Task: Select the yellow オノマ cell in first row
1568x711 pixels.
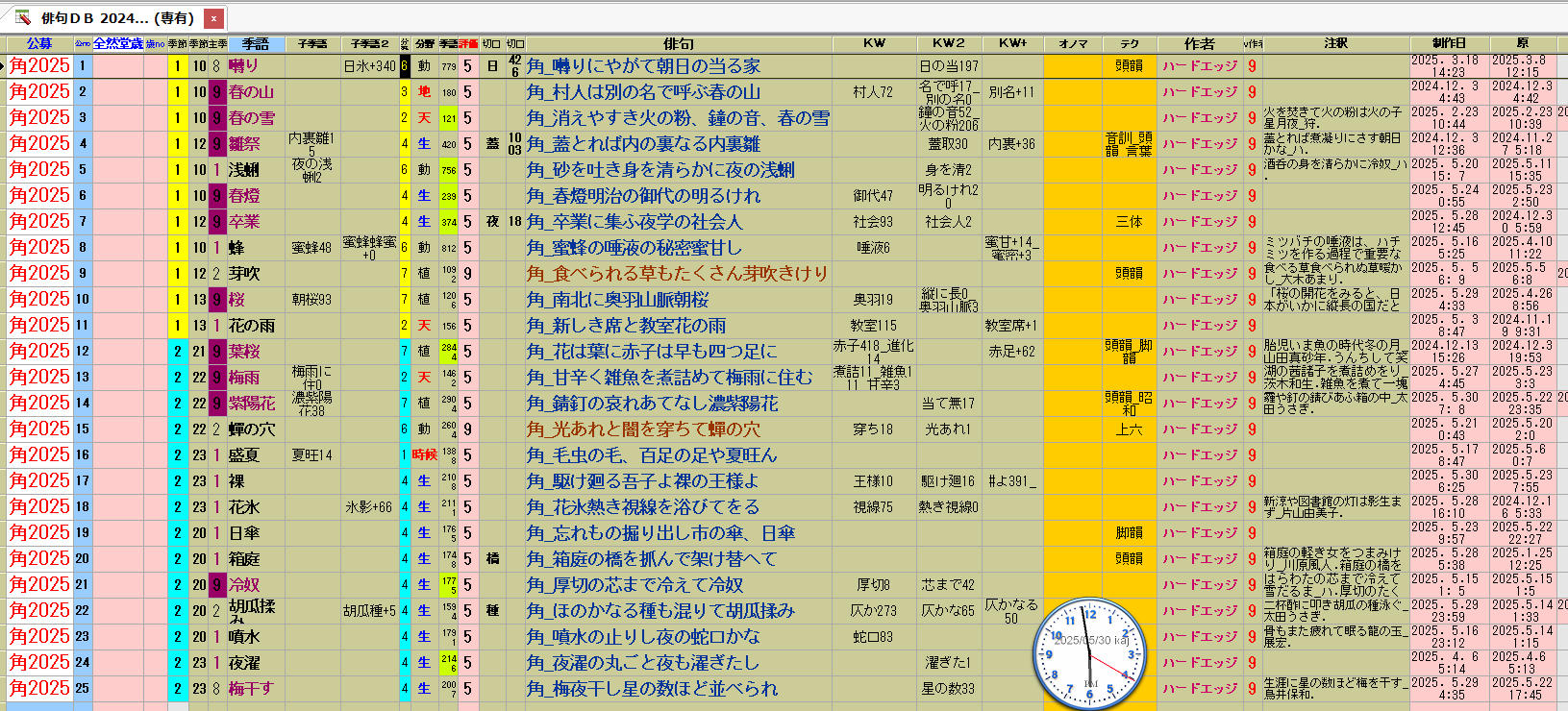Action: pyautogui.click(x=1073, y=66)
